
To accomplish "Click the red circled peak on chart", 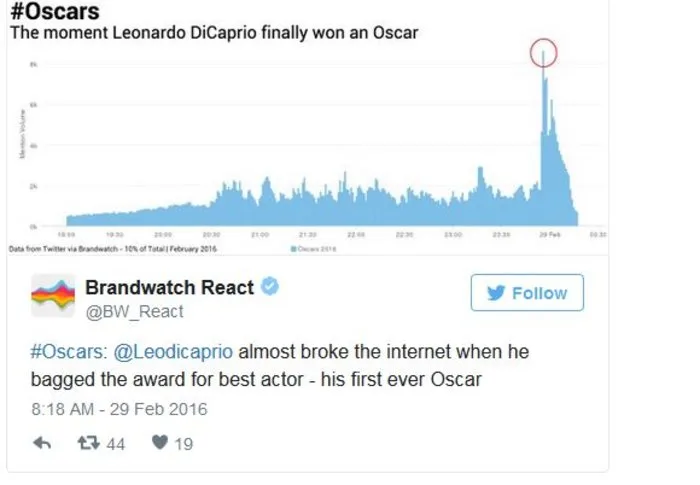I will pos(543,53).
